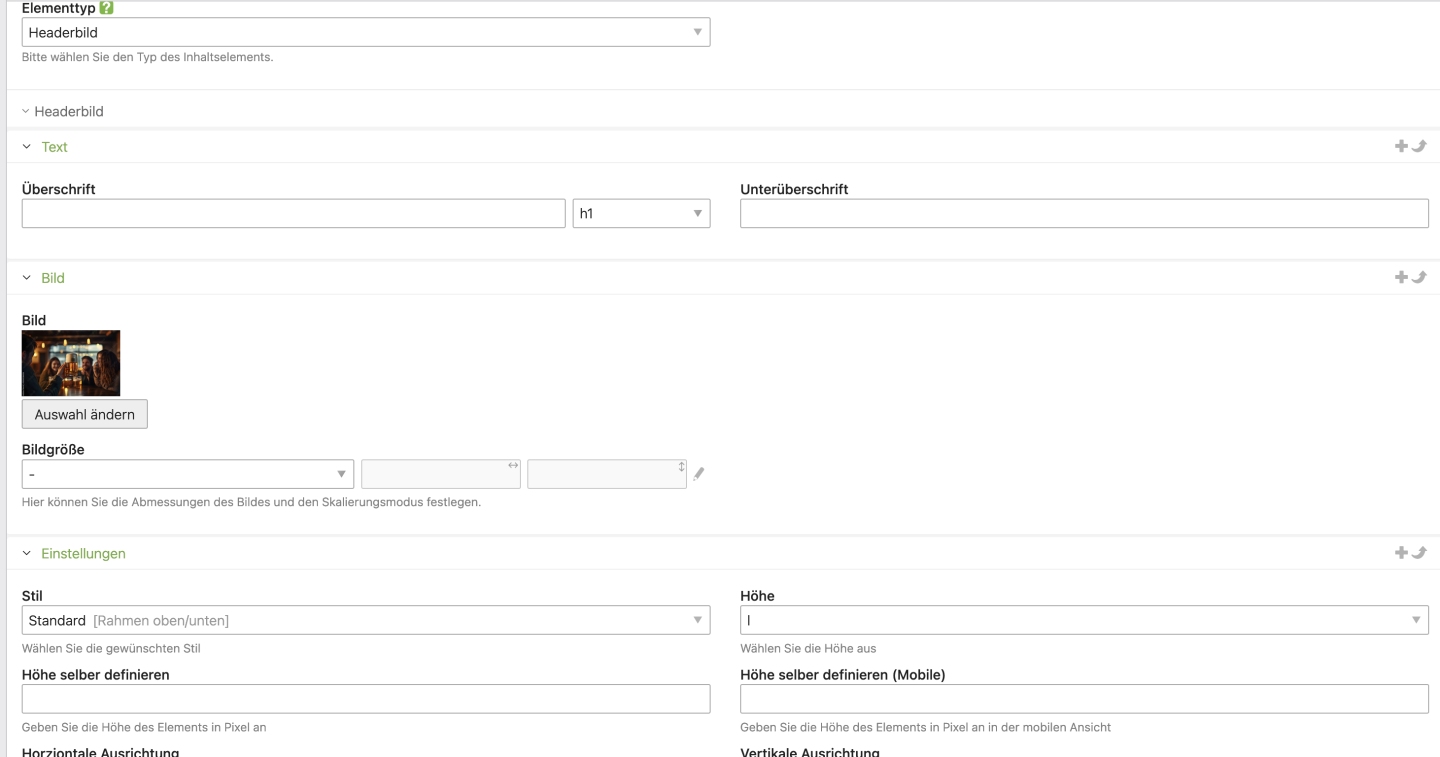Viewport: 1440px width, 757px height.
Task: Click the green help icon beside Elementtyp
Action: (x=107, y=8)
